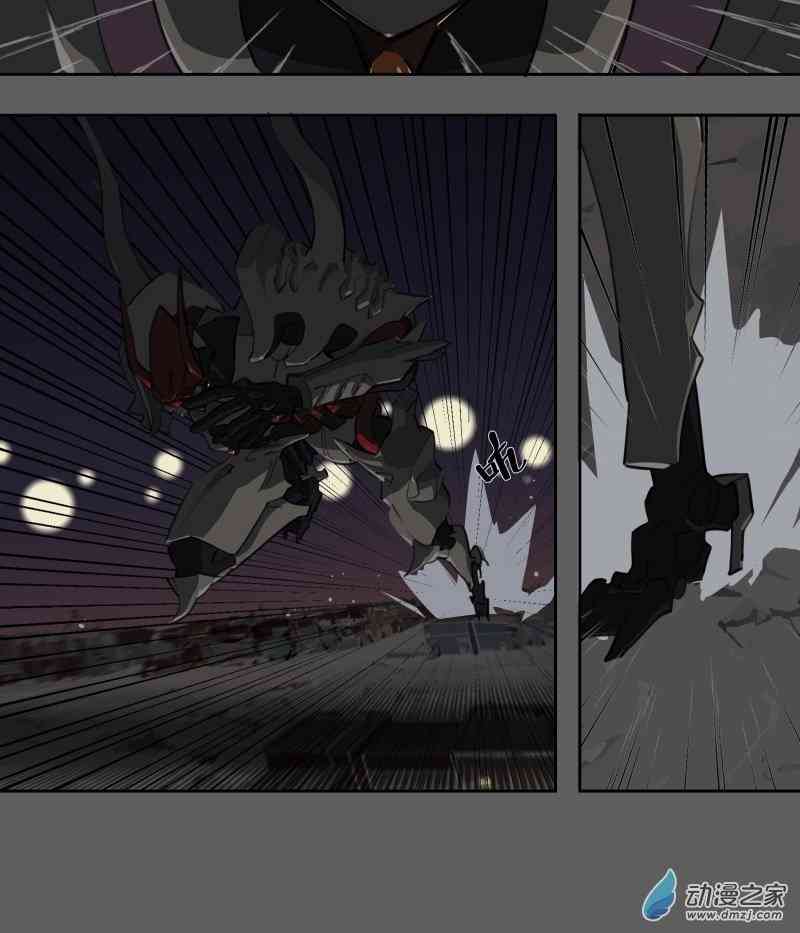Click the white impact burst in left panel
Viewport: 800px width, 933px height.
[510, 560]
